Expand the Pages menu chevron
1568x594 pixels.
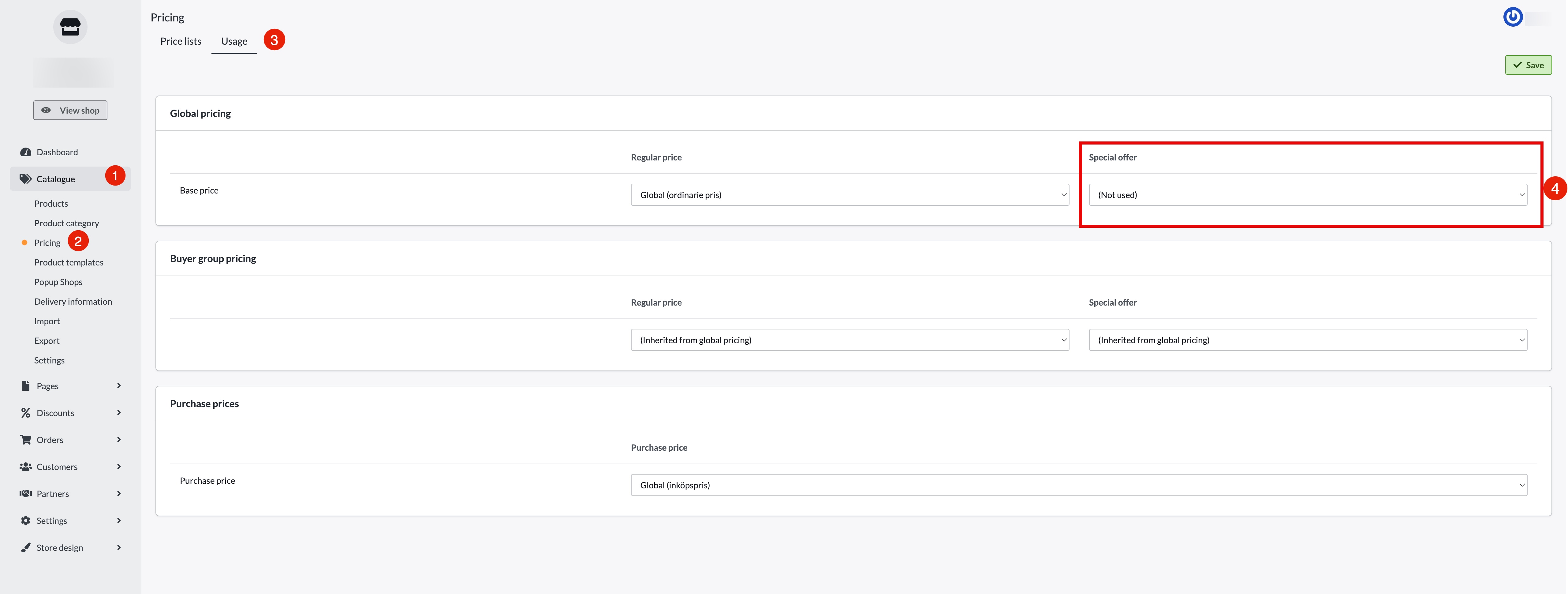(x=119, y=386)
